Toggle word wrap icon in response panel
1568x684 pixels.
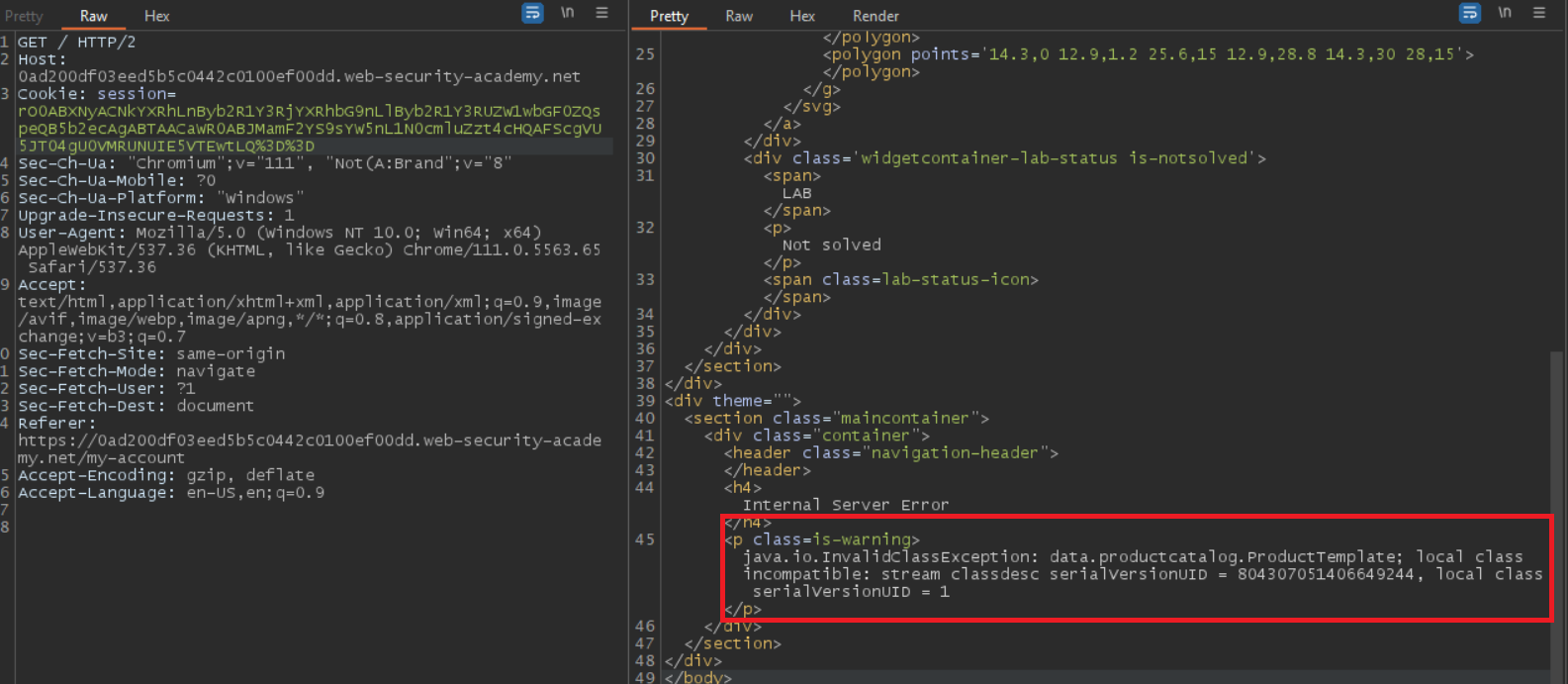(x=1470, y=13)
